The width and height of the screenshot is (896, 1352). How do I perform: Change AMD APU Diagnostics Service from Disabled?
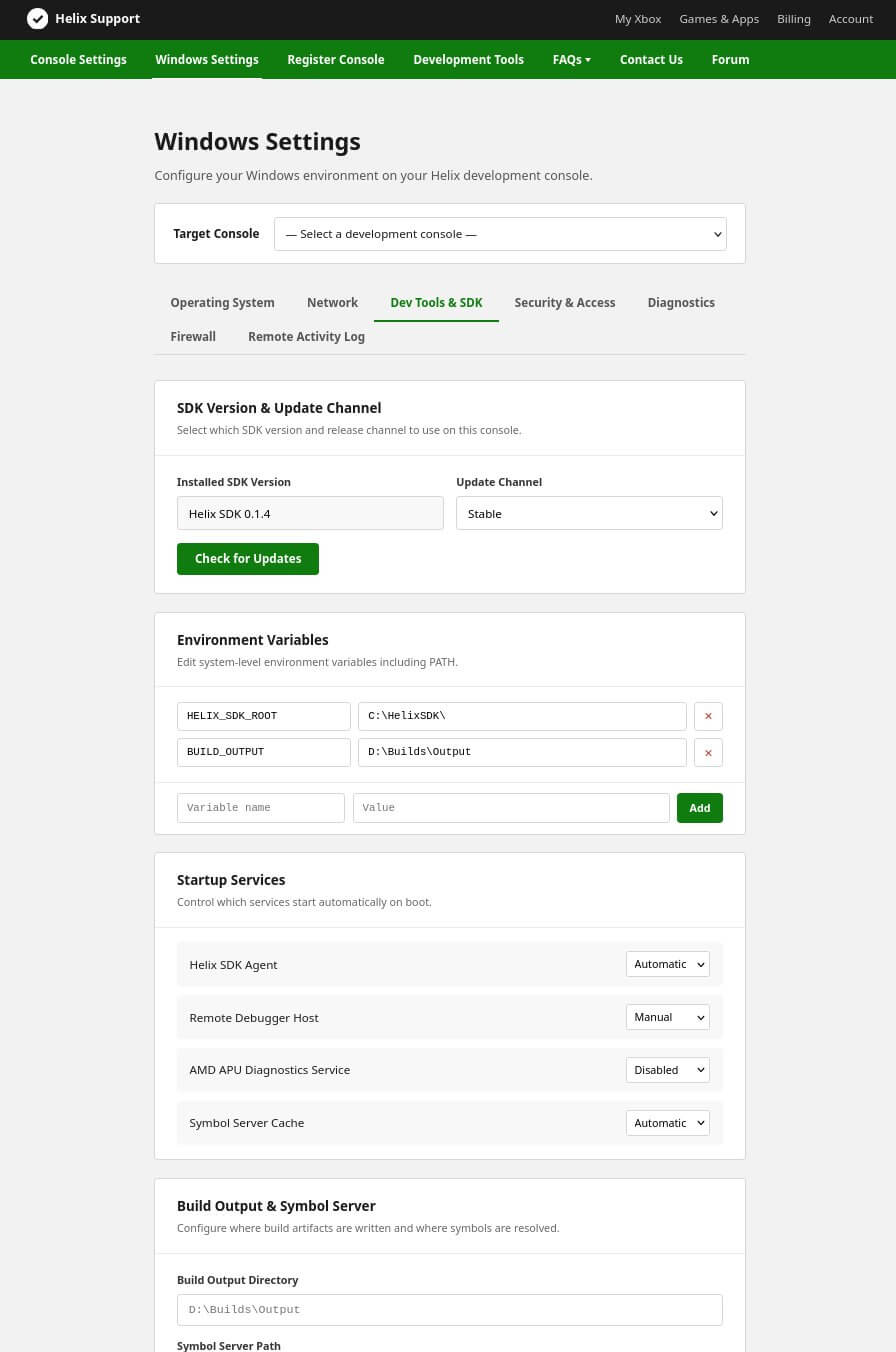click(x=667, y=1069)
